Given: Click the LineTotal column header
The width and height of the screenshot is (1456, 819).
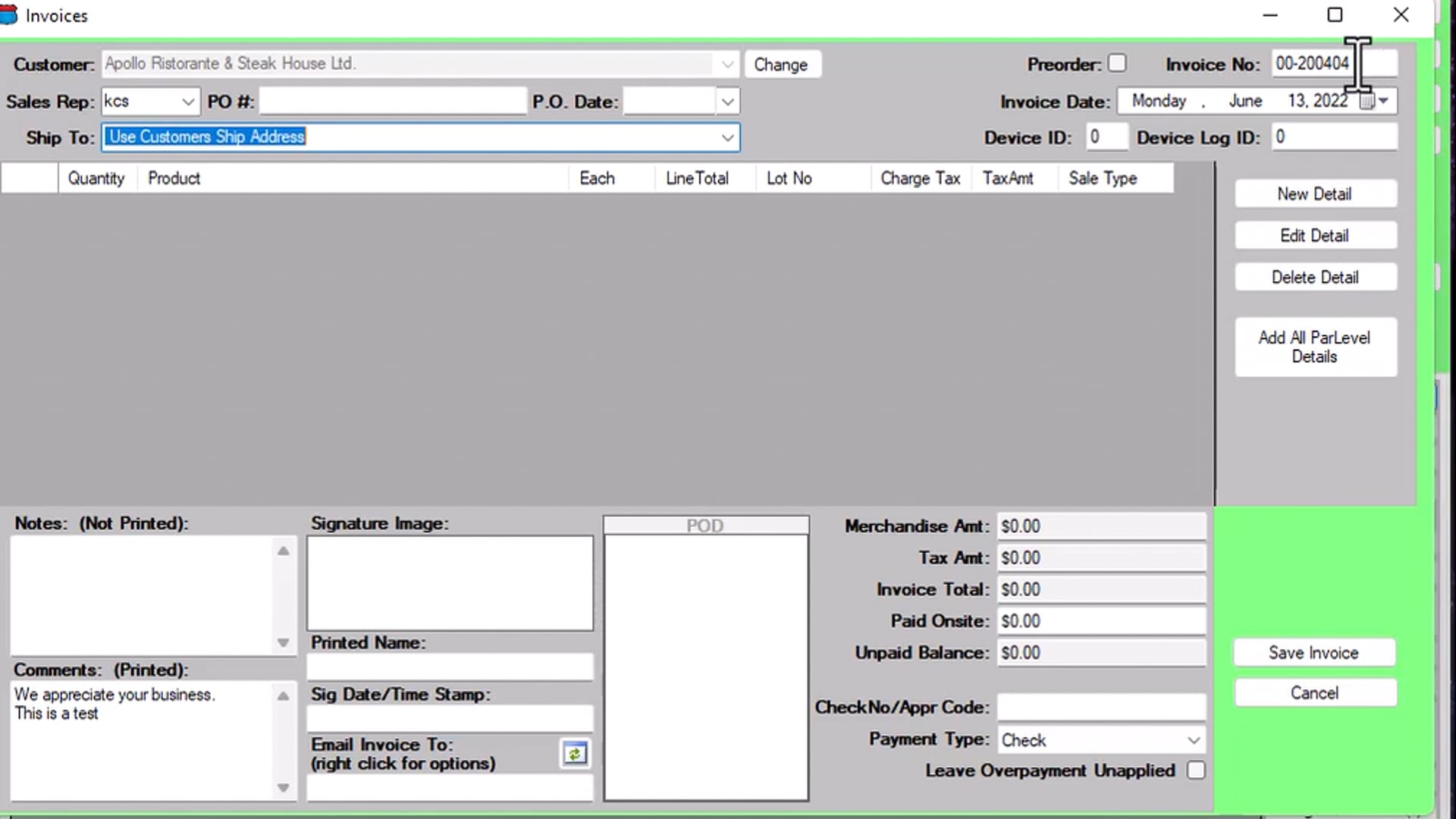Looking at the screenshot, I should click(704, 178).
